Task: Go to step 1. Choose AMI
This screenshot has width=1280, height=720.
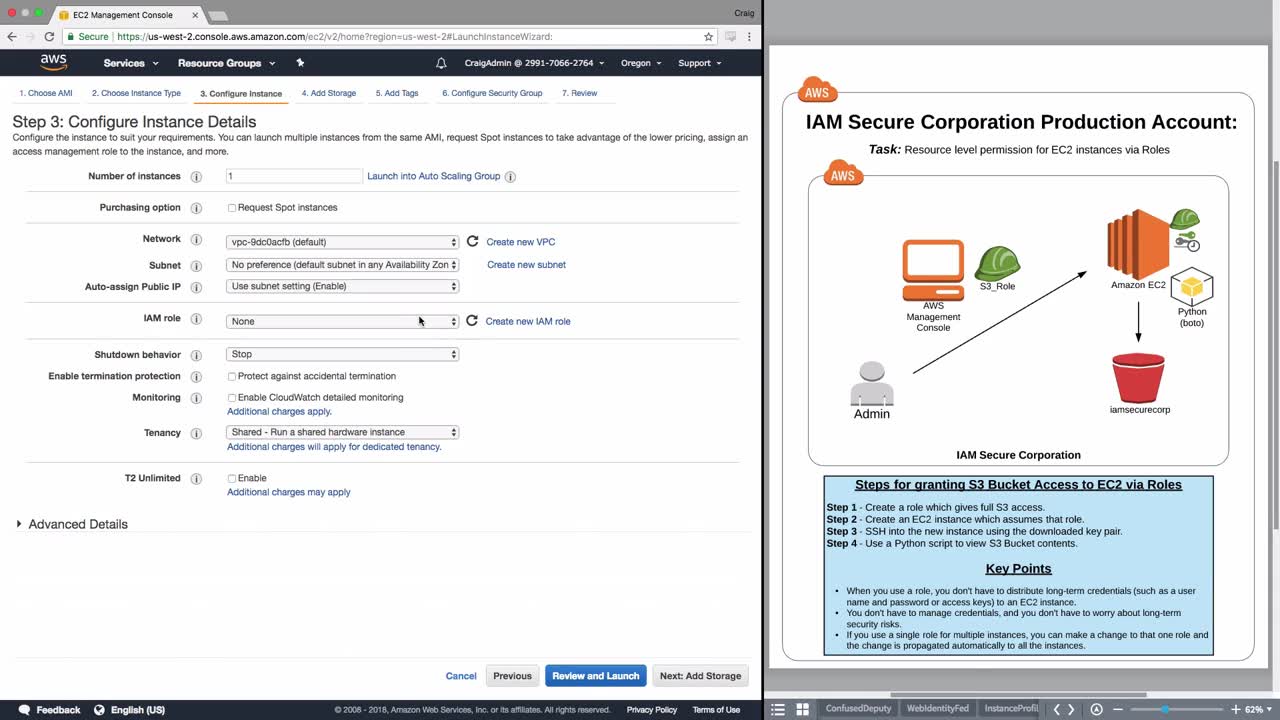Action: pyautogui.click(x=46, y=93)
